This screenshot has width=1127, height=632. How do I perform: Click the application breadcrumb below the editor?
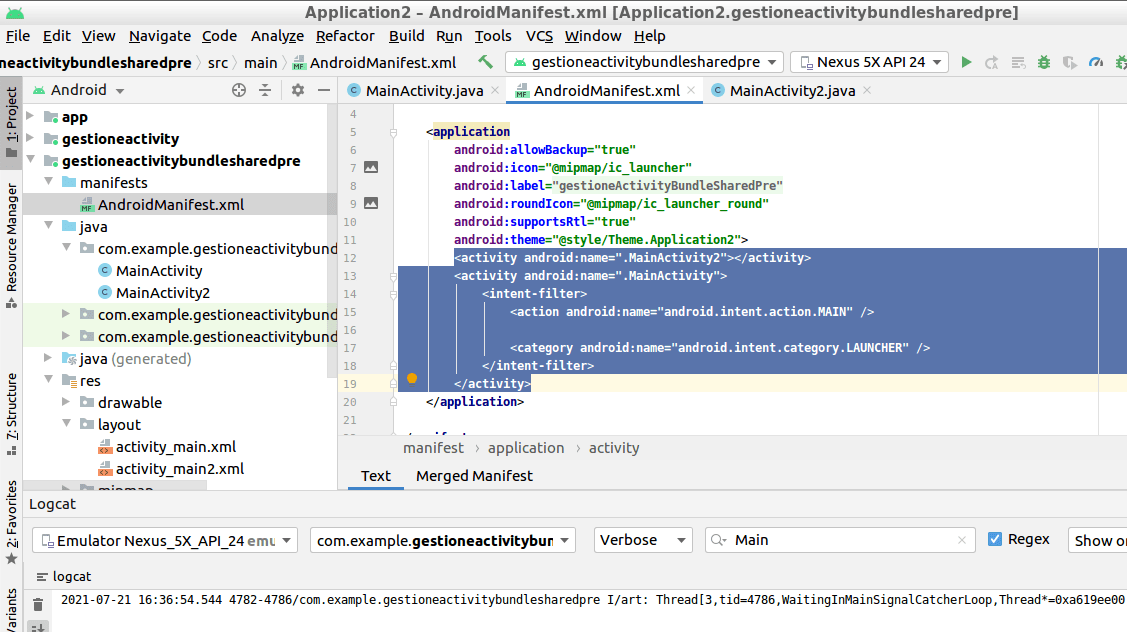[526, 448]
